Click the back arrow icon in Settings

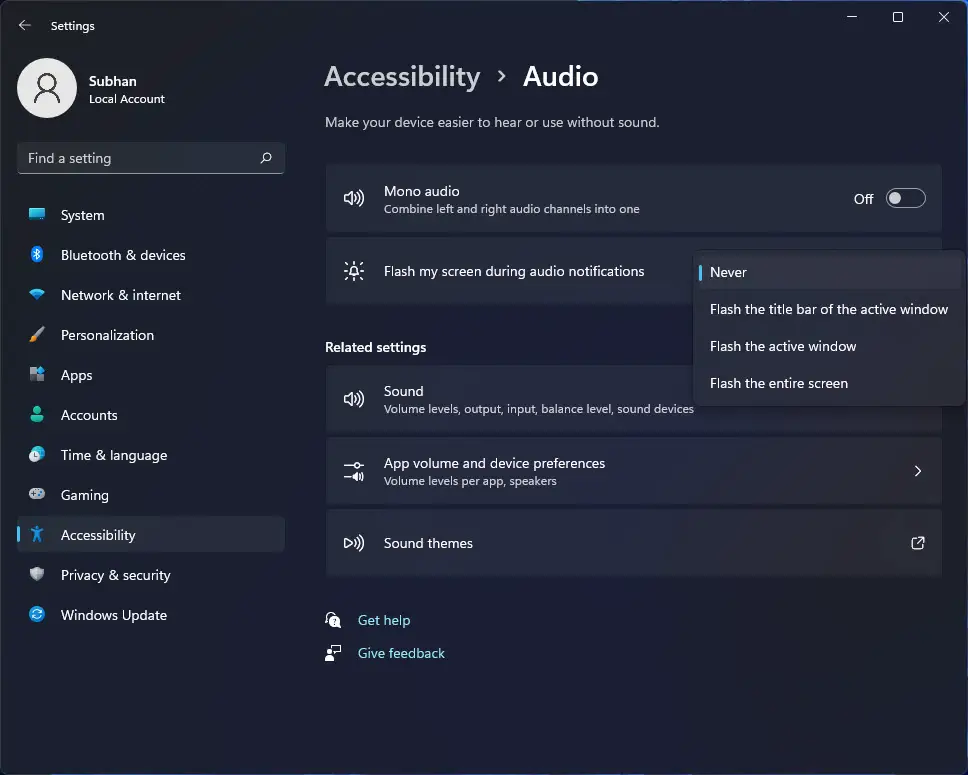click(25, 25)
